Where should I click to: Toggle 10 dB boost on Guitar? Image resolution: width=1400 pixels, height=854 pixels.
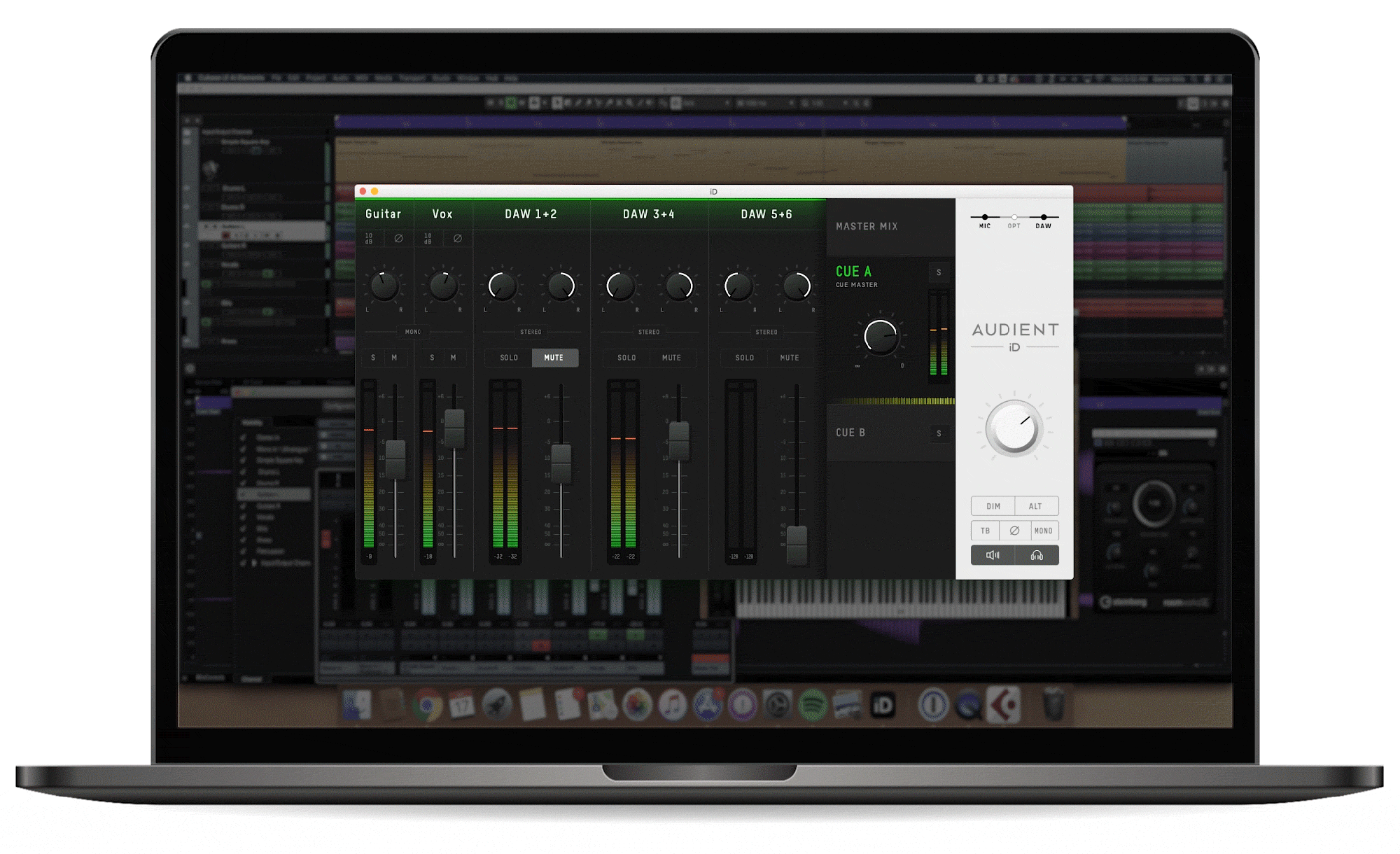tap(370, 239)
